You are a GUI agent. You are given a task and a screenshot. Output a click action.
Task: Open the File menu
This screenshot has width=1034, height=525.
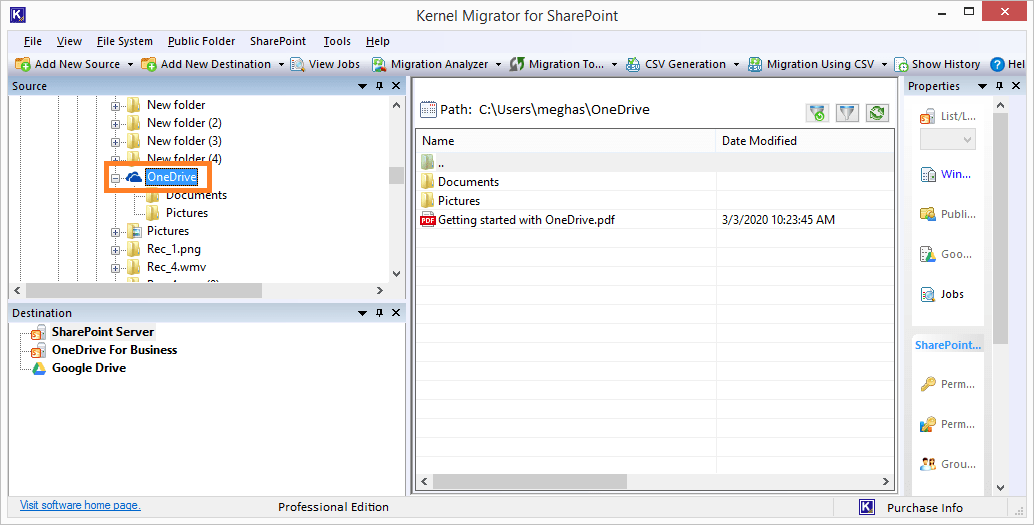32,41
